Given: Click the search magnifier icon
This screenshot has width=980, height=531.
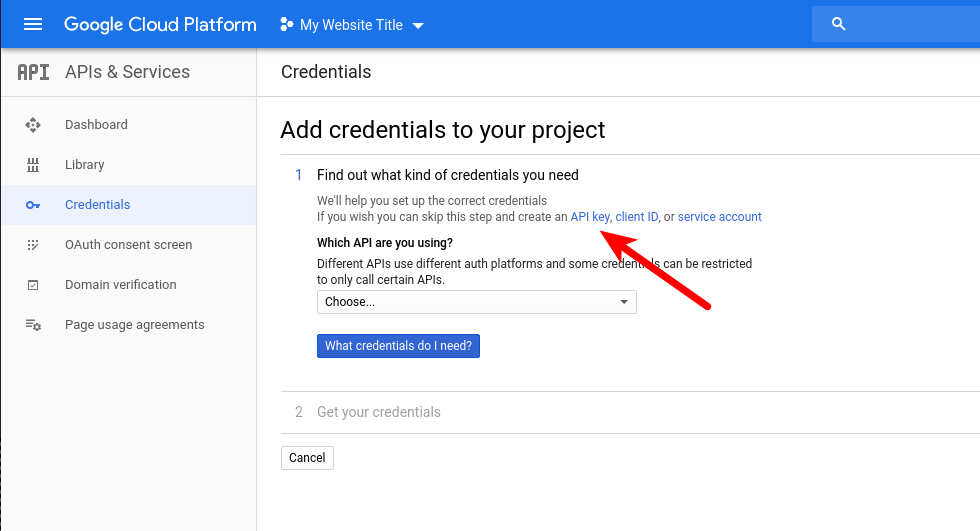Looking at the screenshot, I should pyautogui.click(x=838, y=24).
